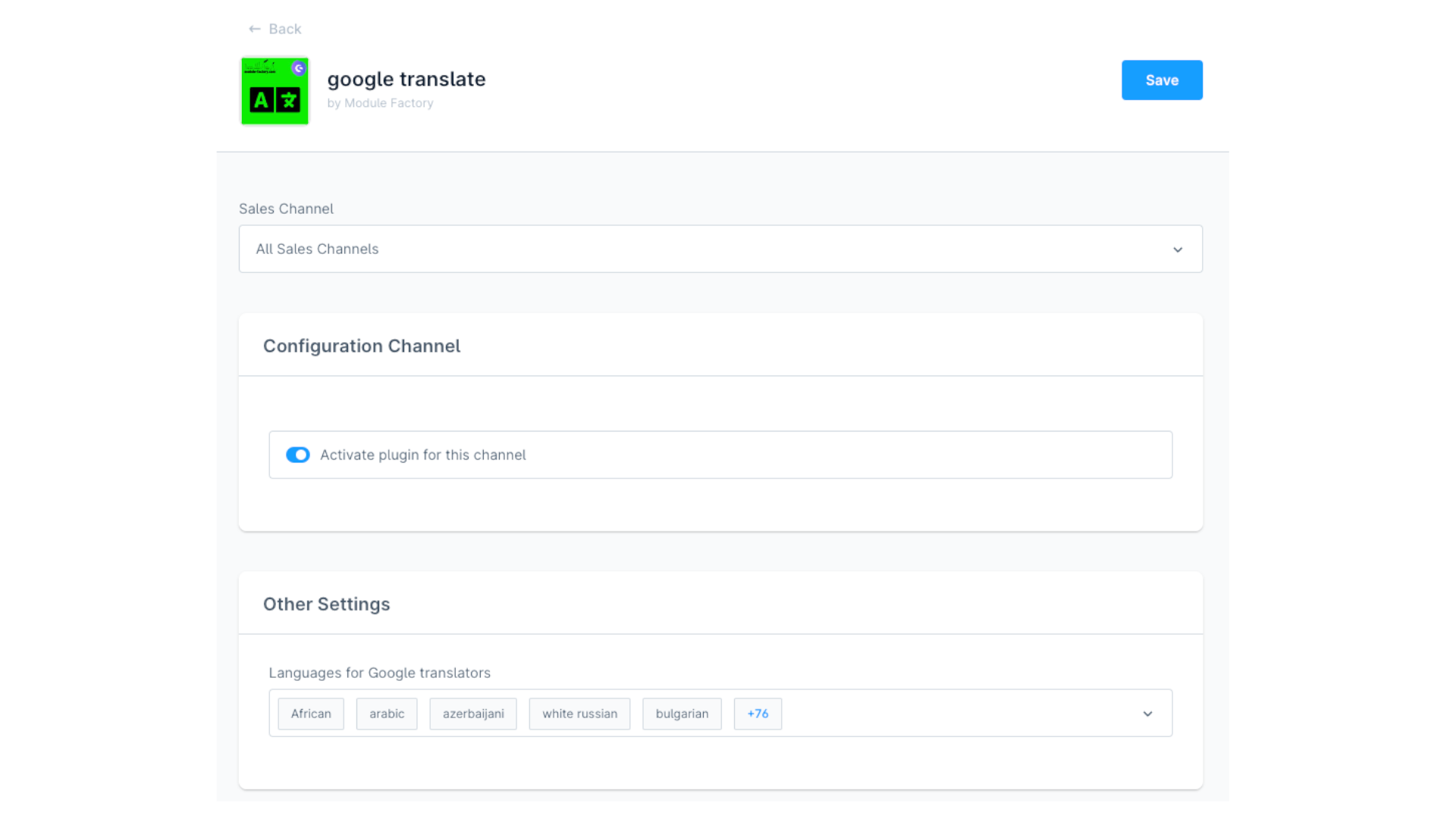Click the Activate plugin for this channel label
1456x819 pixels.
pyautogui.click(x=423, y=455)
